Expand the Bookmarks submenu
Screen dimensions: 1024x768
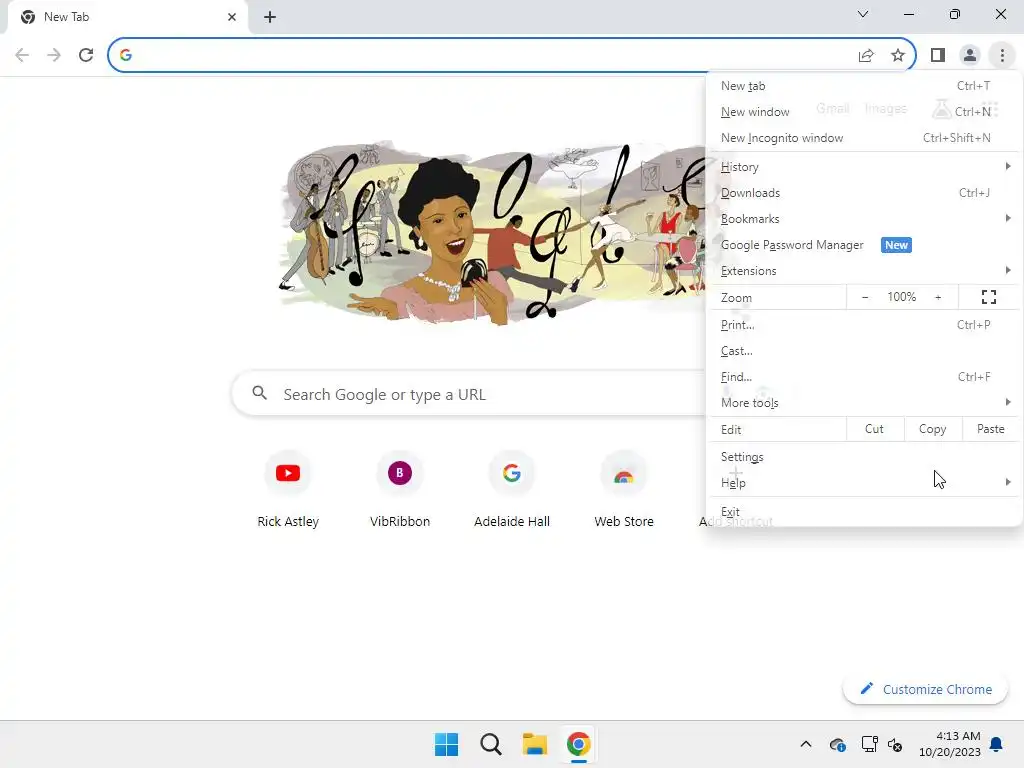click(863, 219)
